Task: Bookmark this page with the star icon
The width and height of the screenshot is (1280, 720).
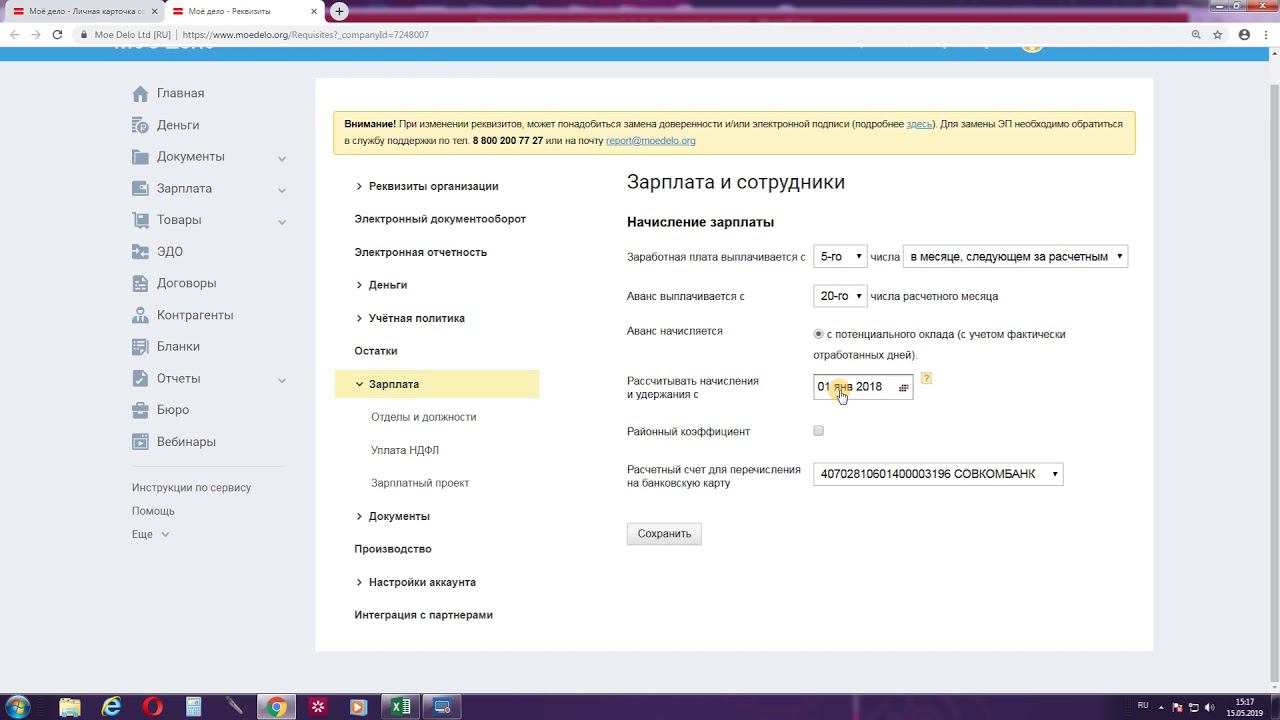Action: 1218,34
